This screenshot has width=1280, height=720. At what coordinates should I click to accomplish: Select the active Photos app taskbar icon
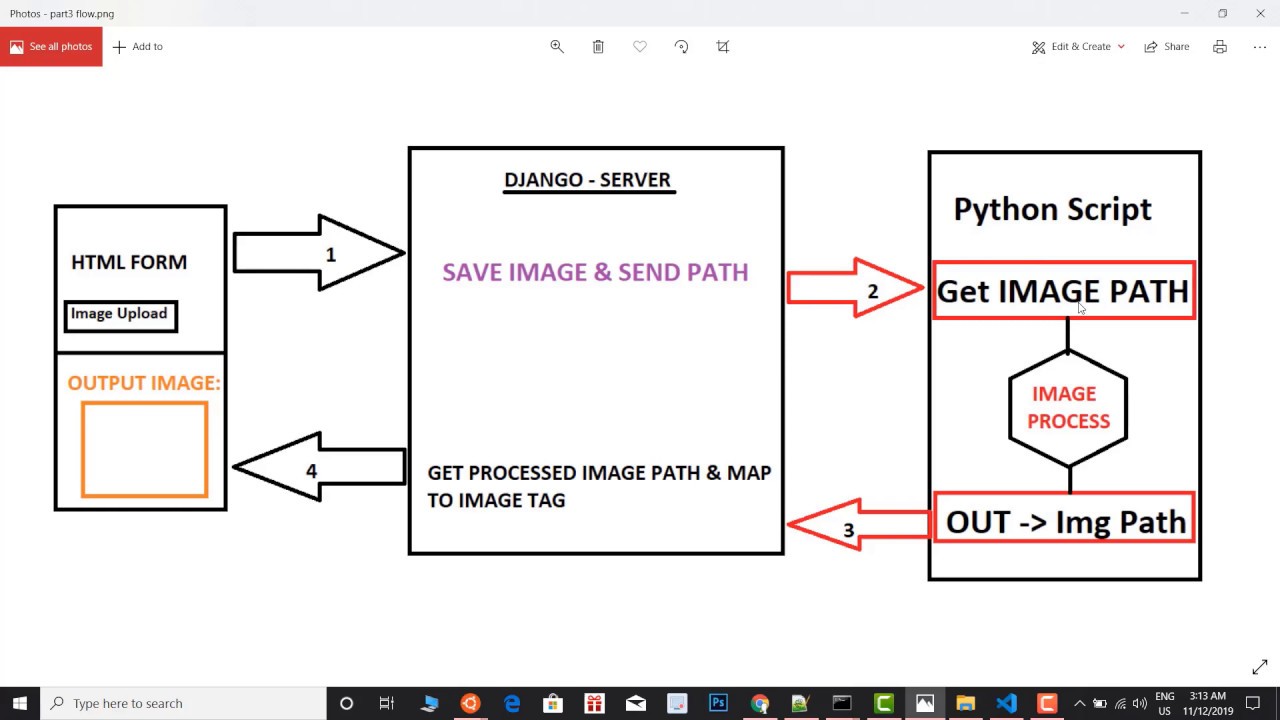[x=925, y=703]
